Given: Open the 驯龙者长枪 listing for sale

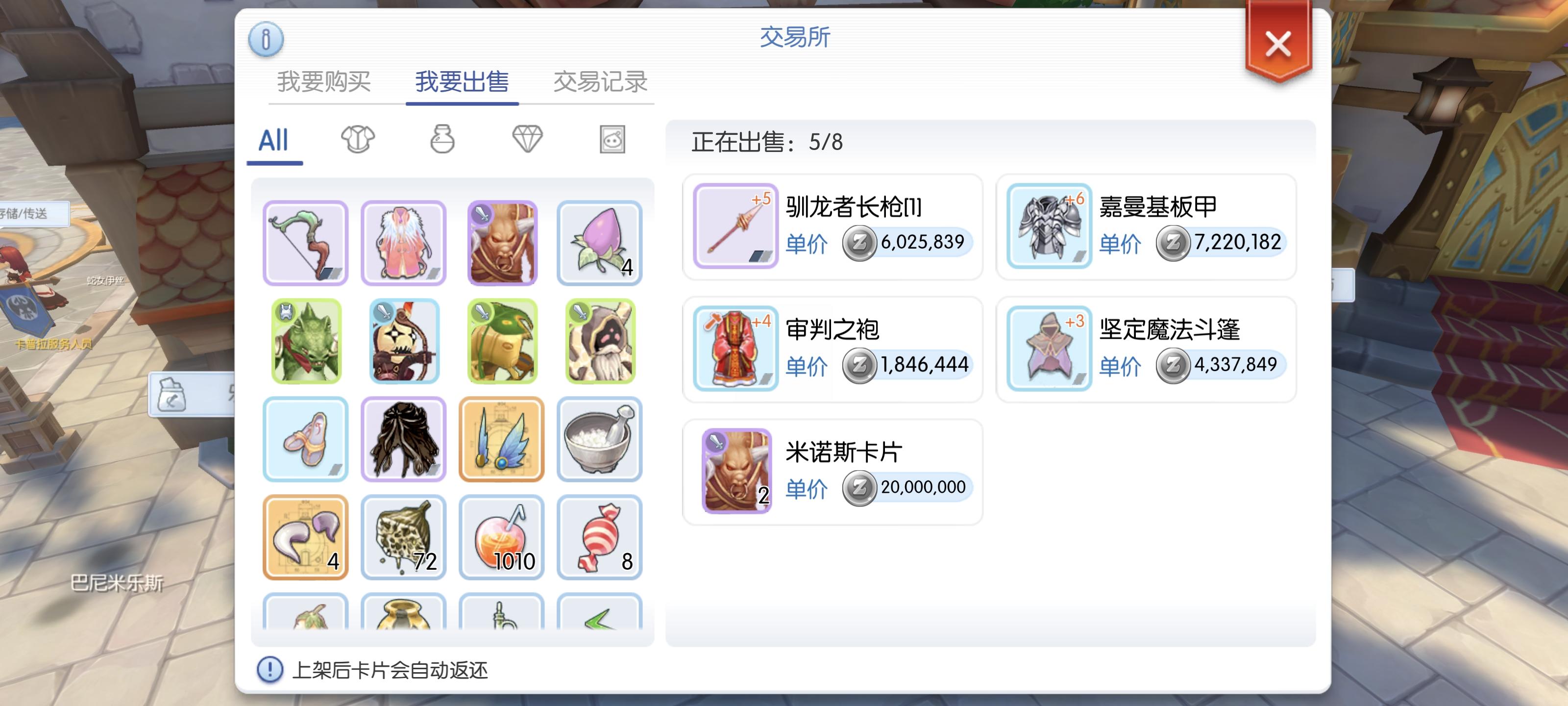Looking at the screenshot, I should [x=832, y=227].
